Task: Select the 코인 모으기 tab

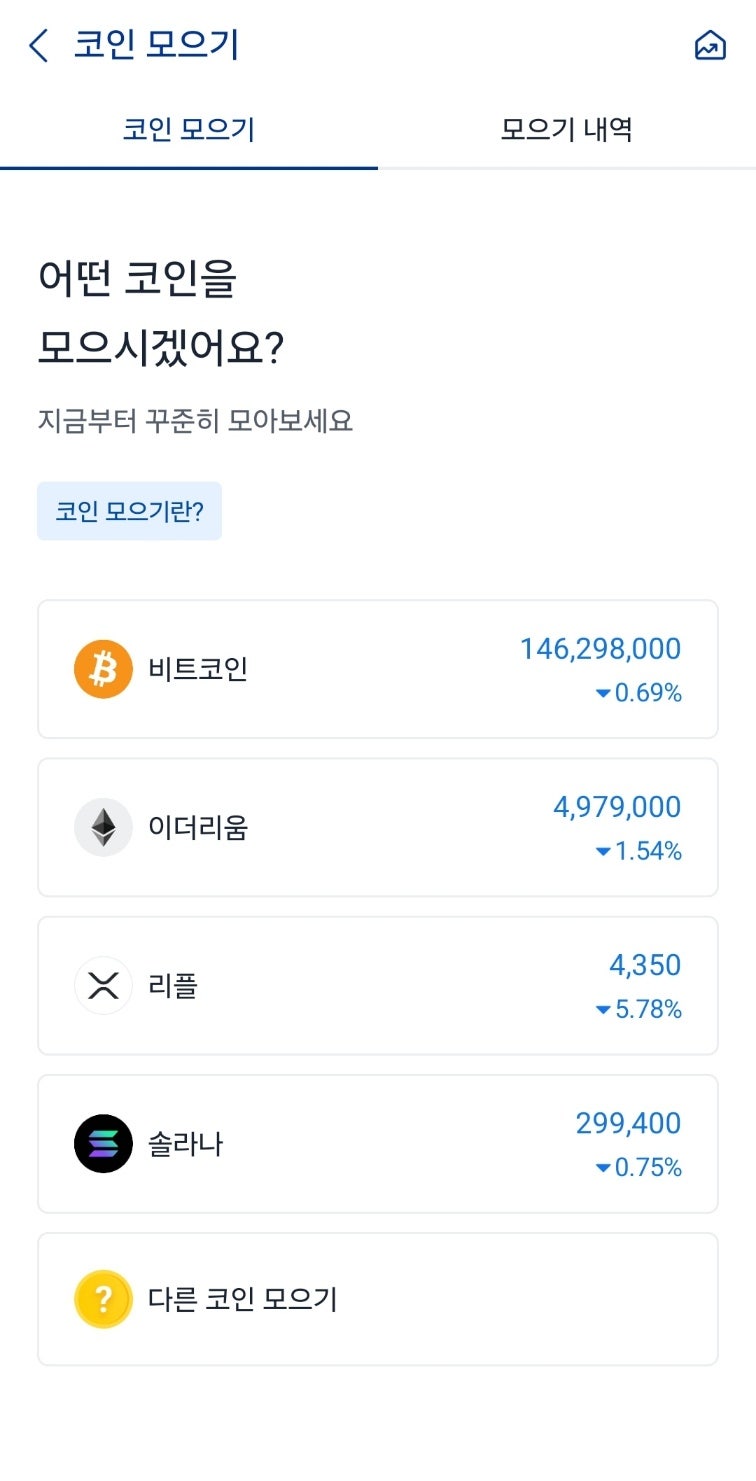Action: click(189, 128)
